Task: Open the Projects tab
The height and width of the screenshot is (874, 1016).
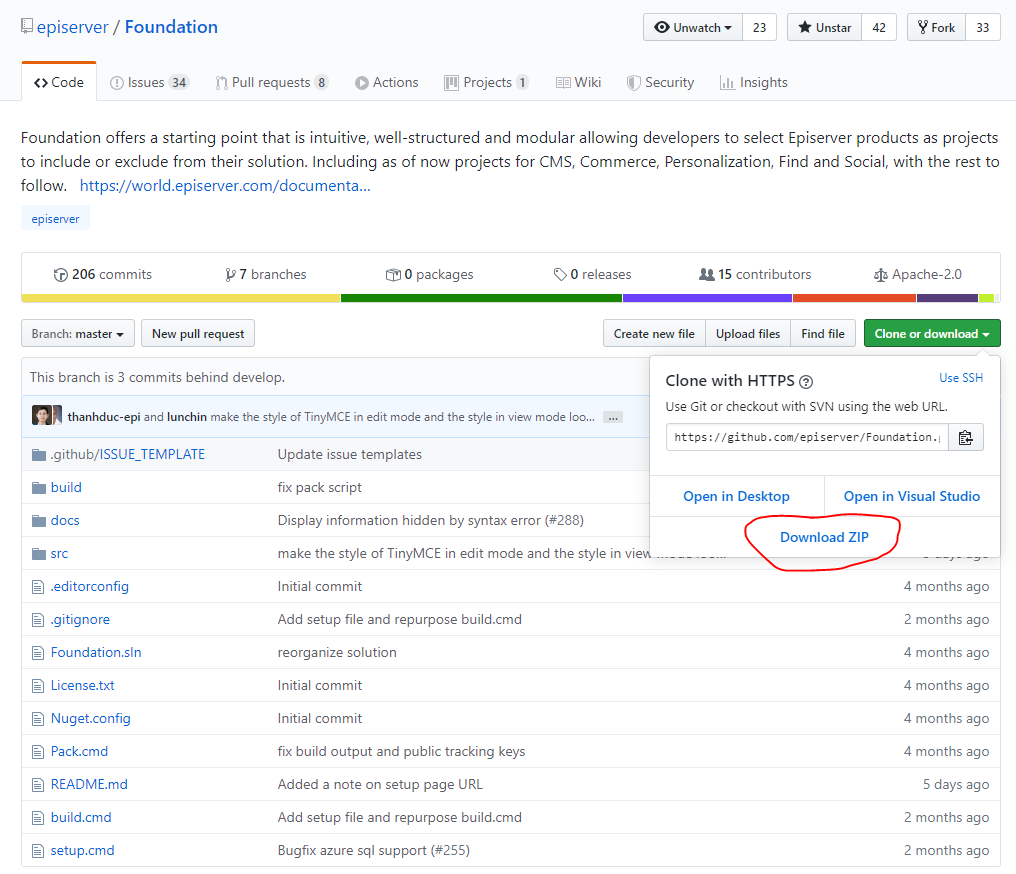Action: 486,82
